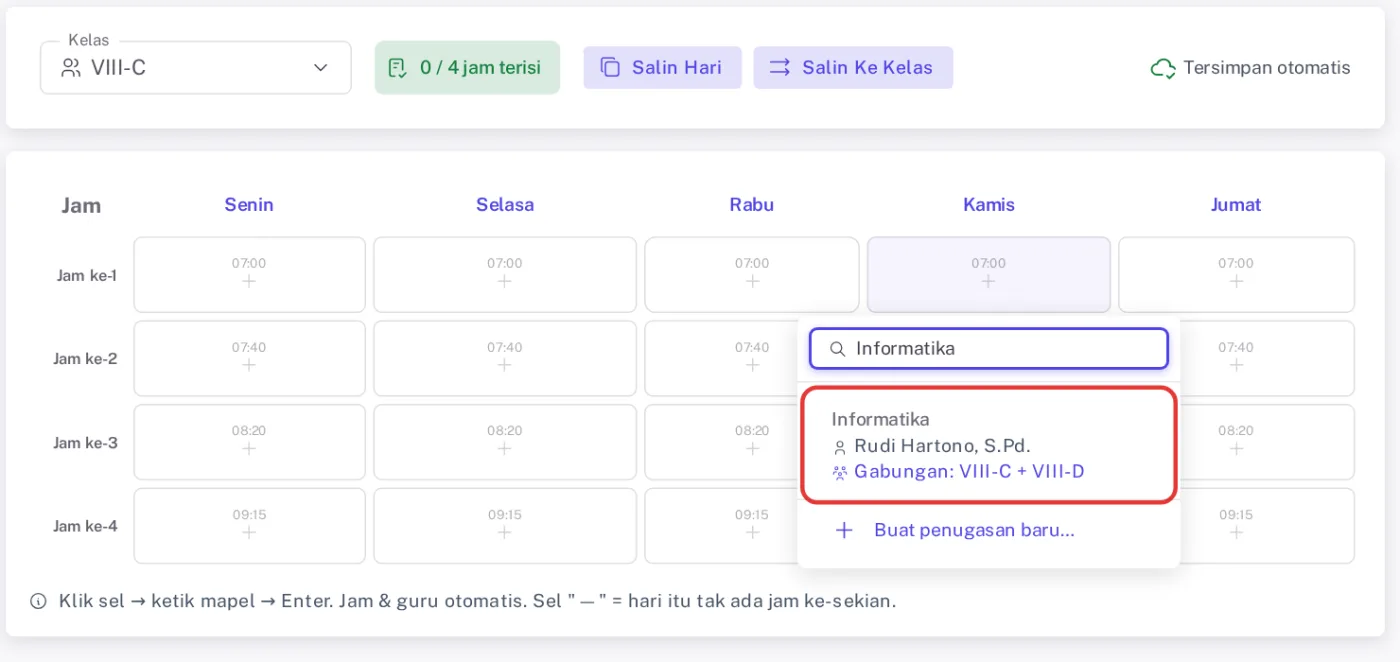Viewport: 1400px width, 662px height.
Task: Open the Kelas VIII-C dropdown
Action: pyautogui.click(x=196, y=68)
